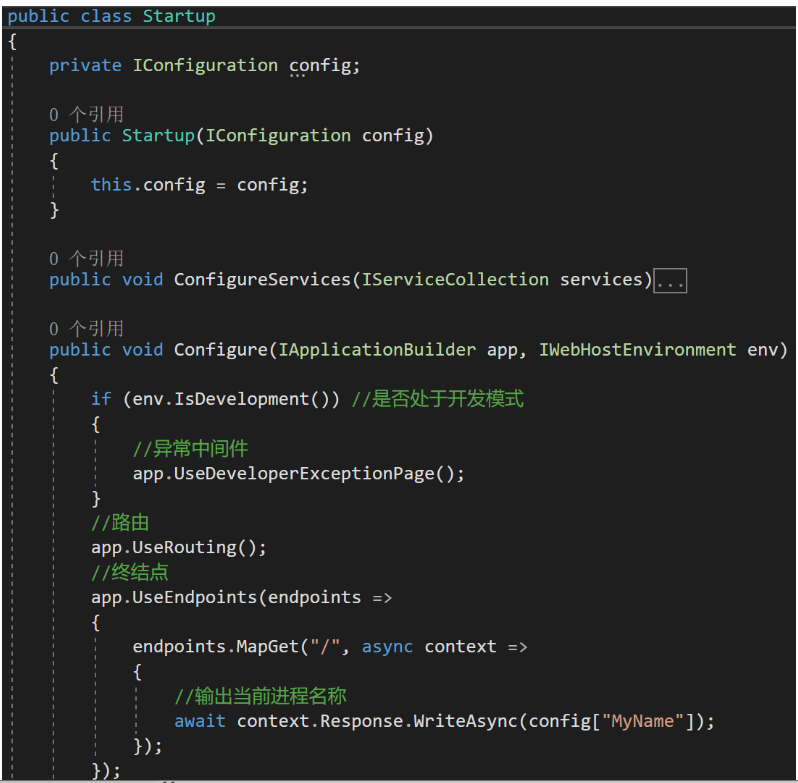Click the Startup class name declaration

(x=179, y=16)
